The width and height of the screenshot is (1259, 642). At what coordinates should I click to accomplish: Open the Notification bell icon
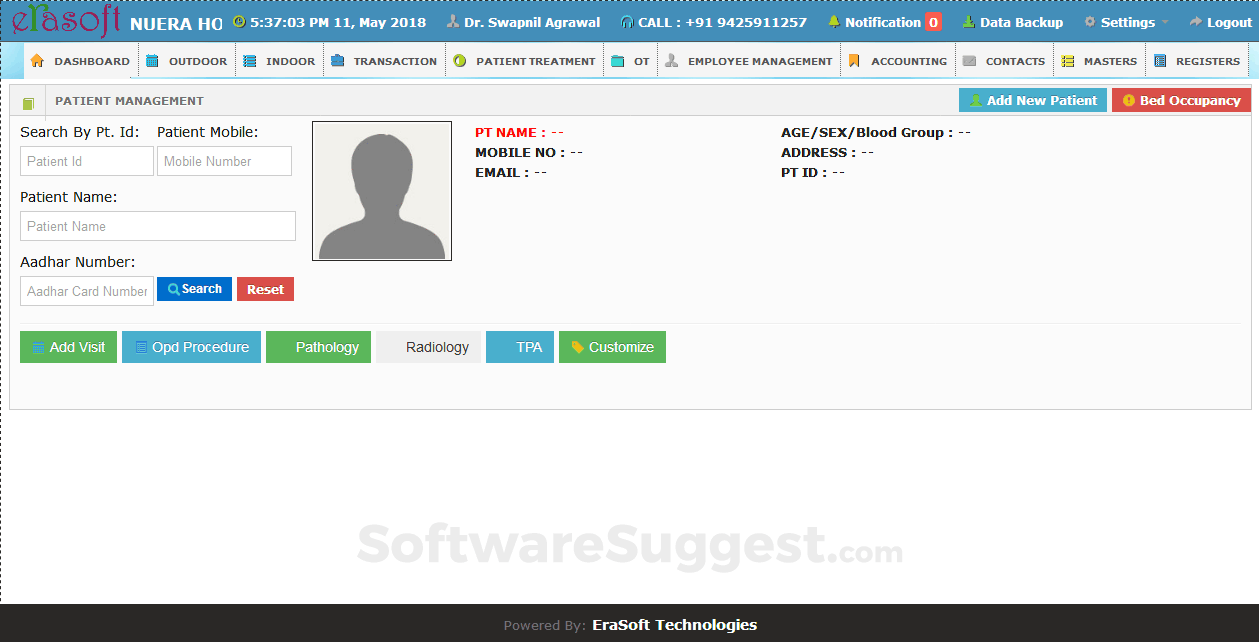[x=834, y=21]
